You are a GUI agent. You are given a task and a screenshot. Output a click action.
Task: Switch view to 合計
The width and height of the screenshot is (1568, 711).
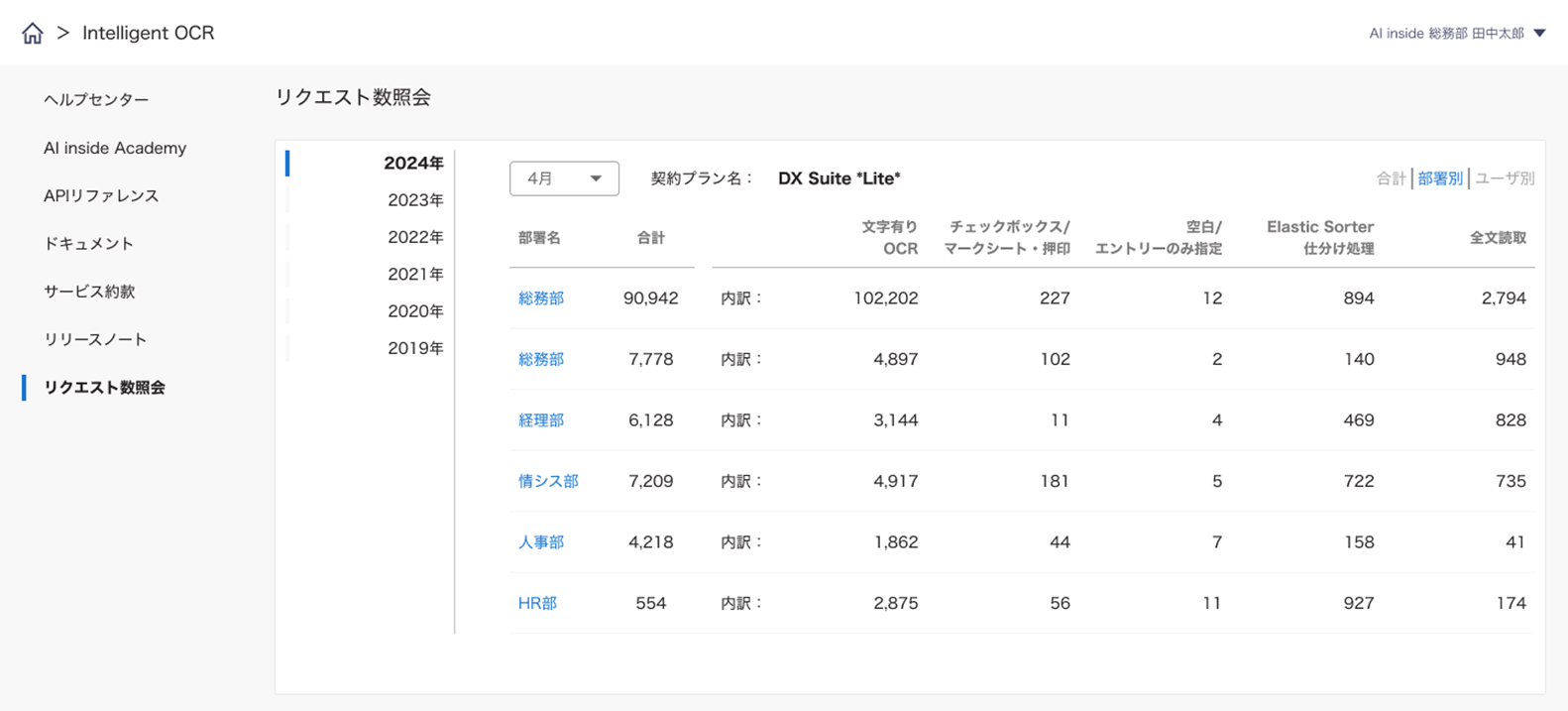click(1390, 178)
